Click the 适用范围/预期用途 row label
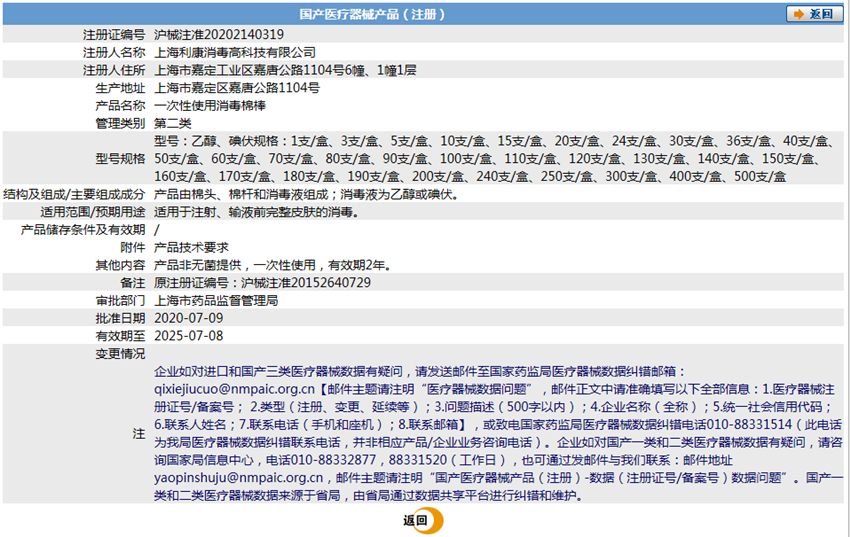The height and width of the screenshot is (537, 850). [x=93, y=212]
